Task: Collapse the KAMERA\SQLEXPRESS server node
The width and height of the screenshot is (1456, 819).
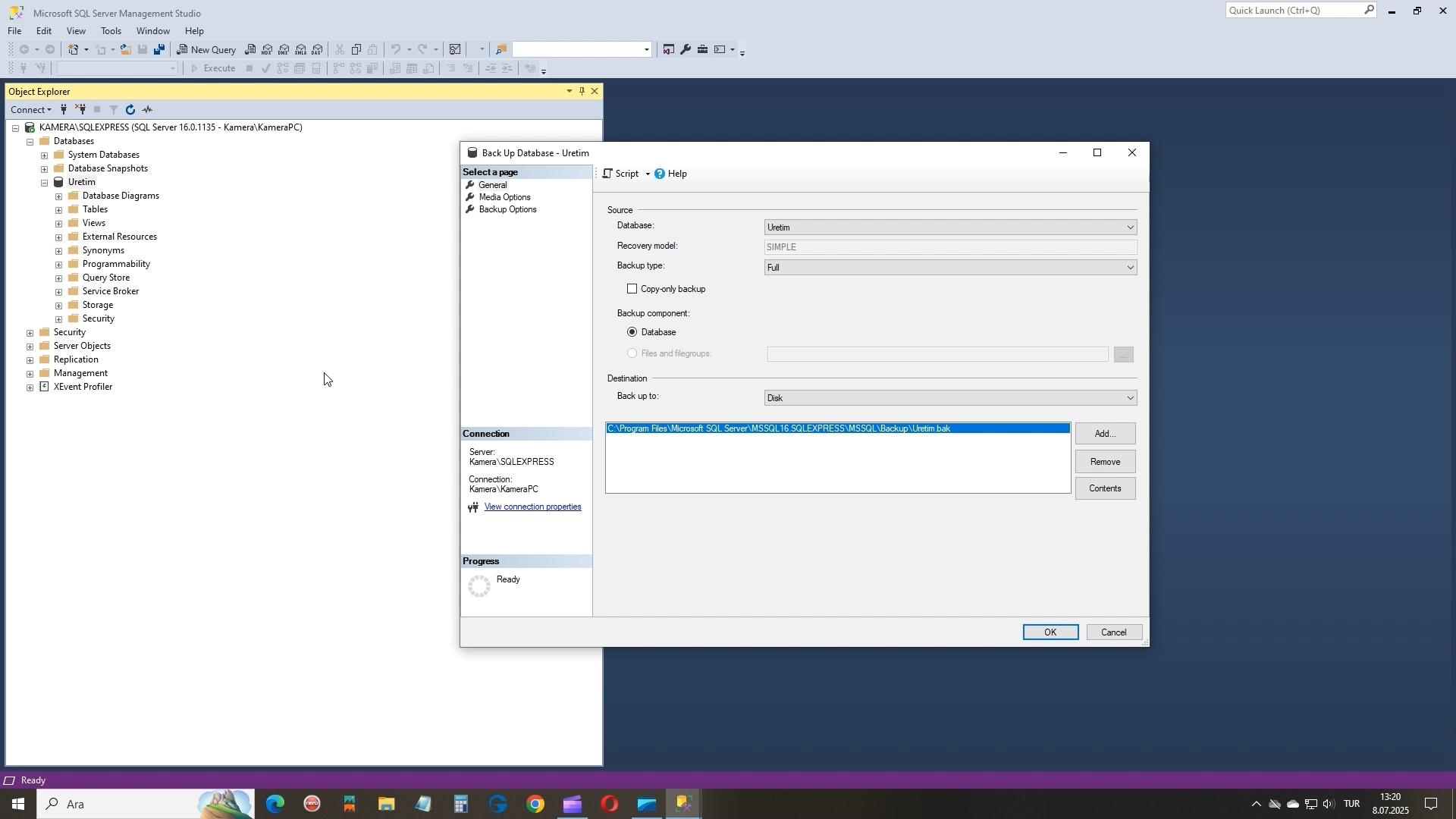Action: pyautogui.click(x=15, y=128)
